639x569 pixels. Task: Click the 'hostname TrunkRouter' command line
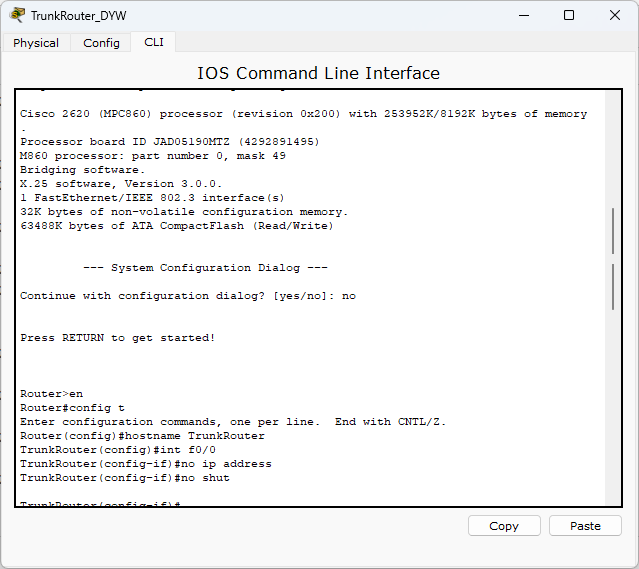142,436
